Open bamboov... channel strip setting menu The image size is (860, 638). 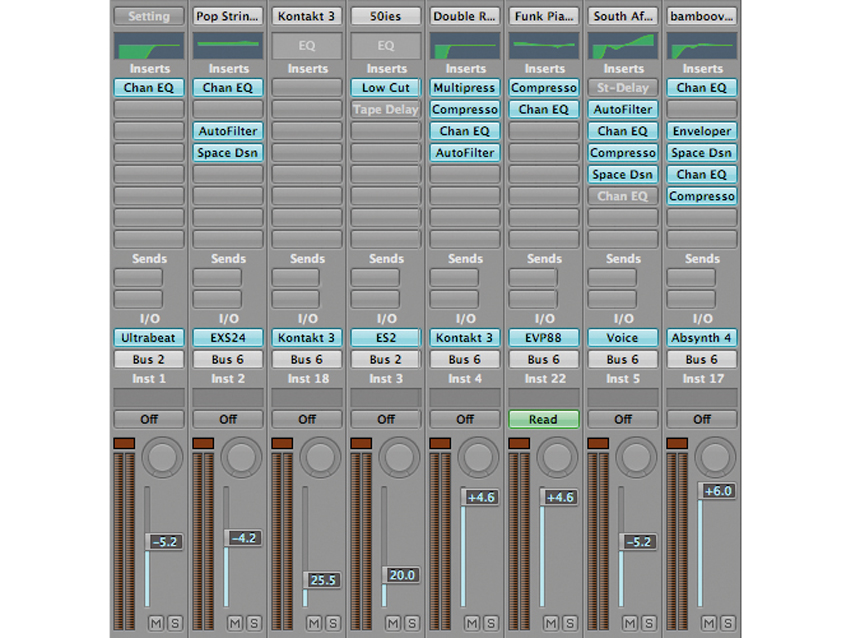tap(702, 16)
